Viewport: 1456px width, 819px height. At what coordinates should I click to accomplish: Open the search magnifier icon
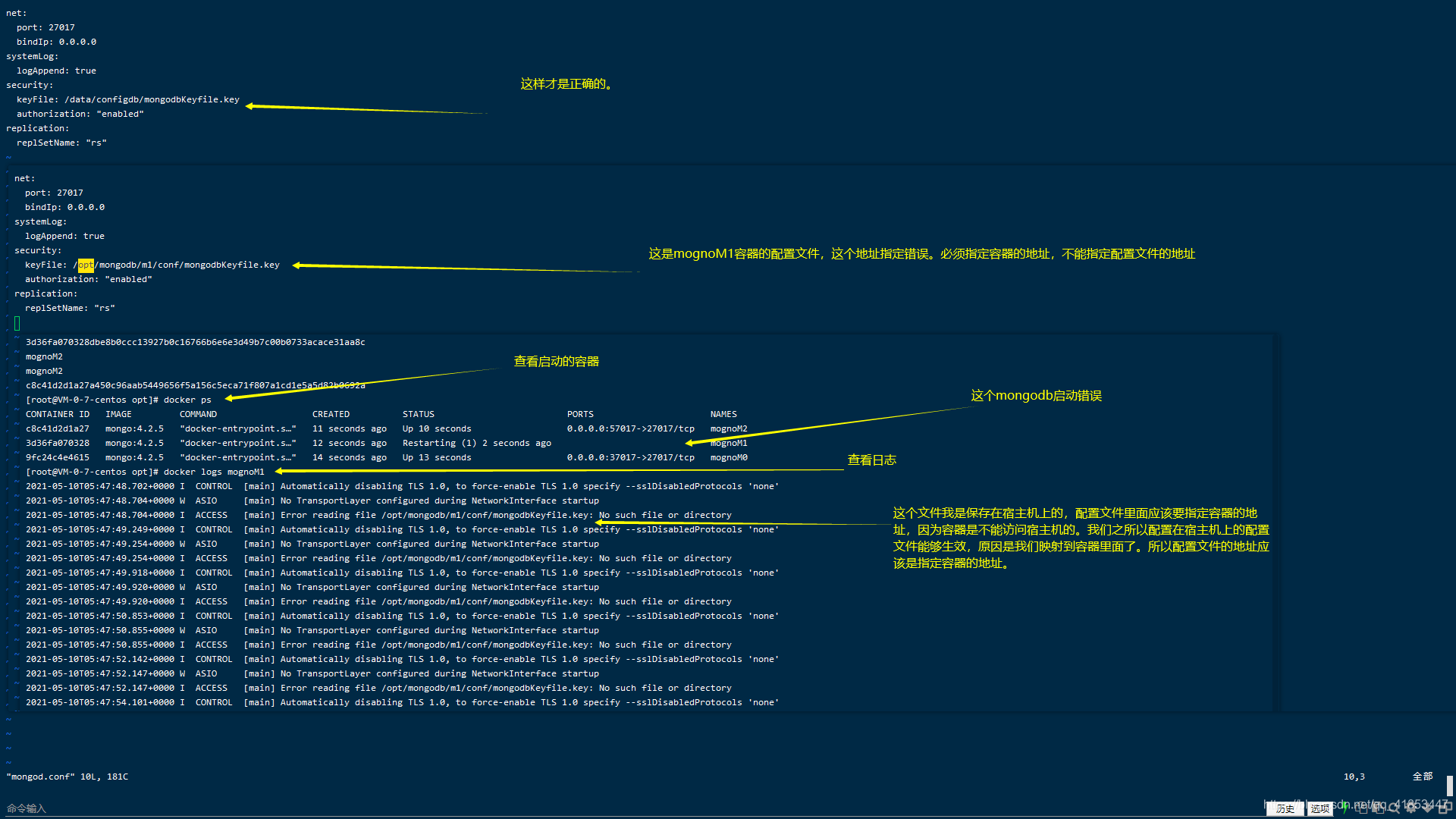click(1395, 808)
